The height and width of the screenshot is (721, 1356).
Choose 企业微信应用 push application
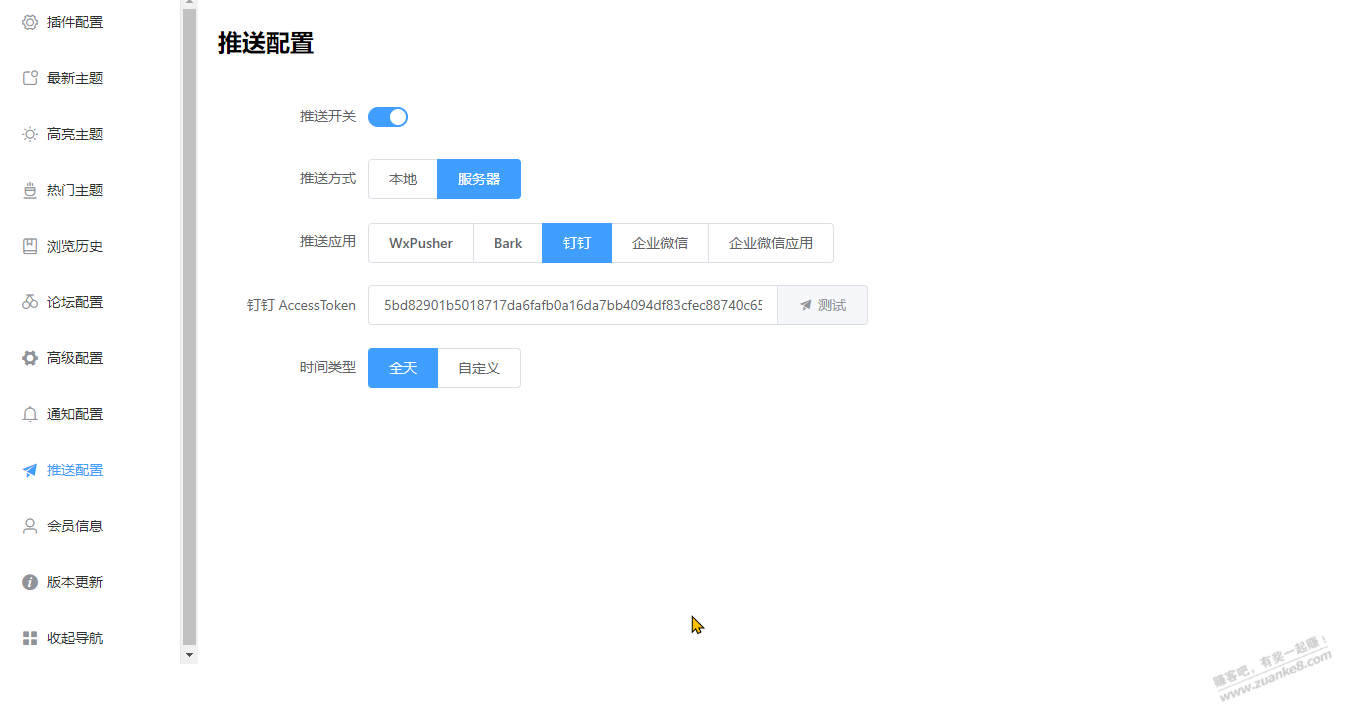[x=771, y=243]
